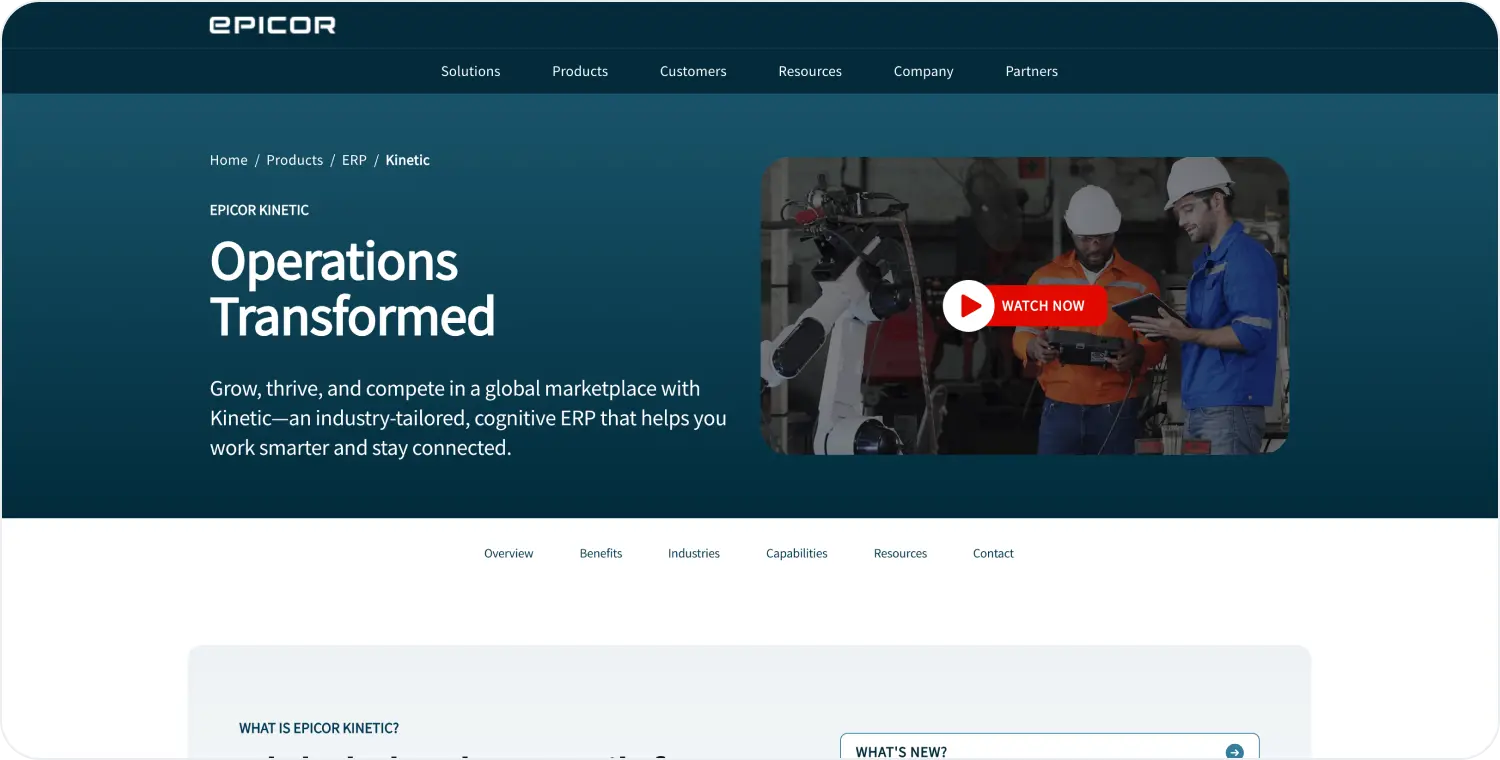This screenshot has height=760, width=1500.
Task: Select Products in the breadcrumb trail
Action: [x=295, y=160]
